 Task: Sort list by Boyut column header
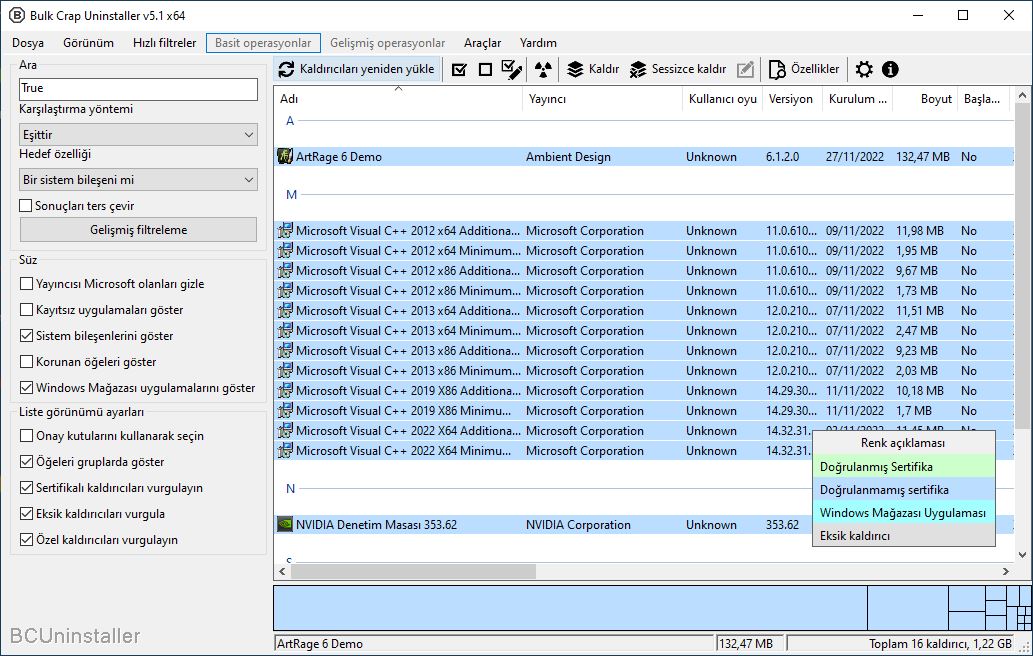coord(925,99)
